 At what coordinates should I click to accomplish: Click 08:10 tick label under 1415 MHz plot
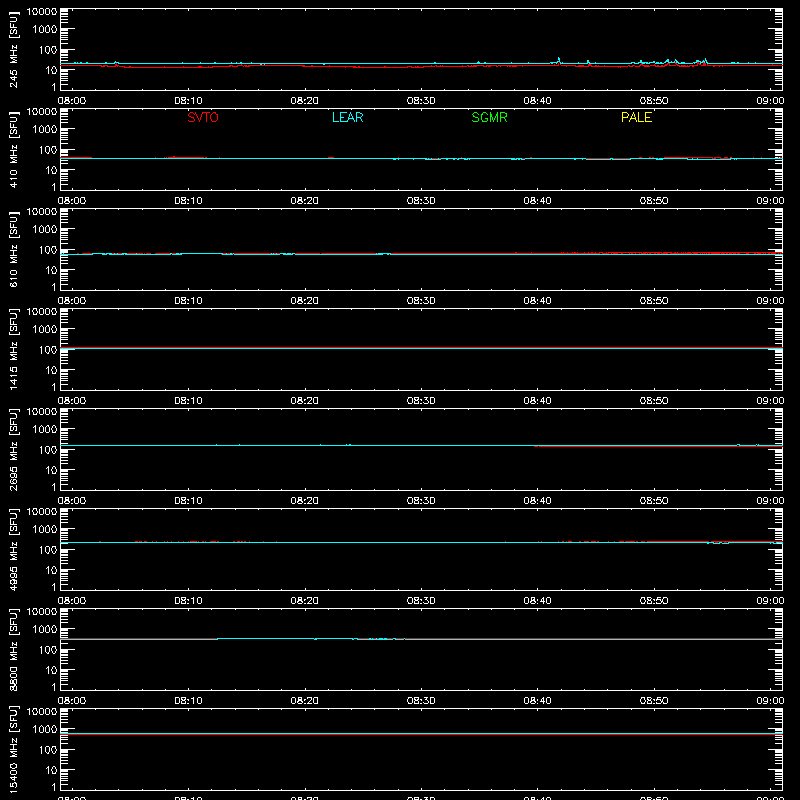188,401
